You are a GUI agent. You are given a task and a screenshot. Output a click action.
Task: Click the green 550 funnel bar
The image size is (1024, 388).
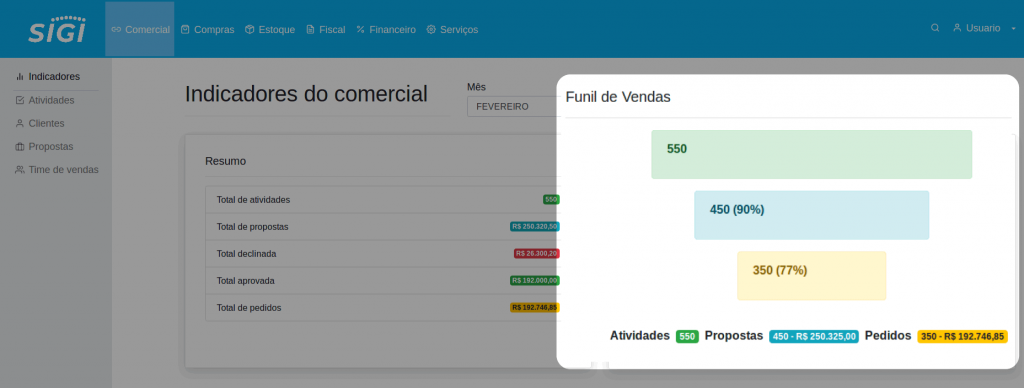coord(812,154)
